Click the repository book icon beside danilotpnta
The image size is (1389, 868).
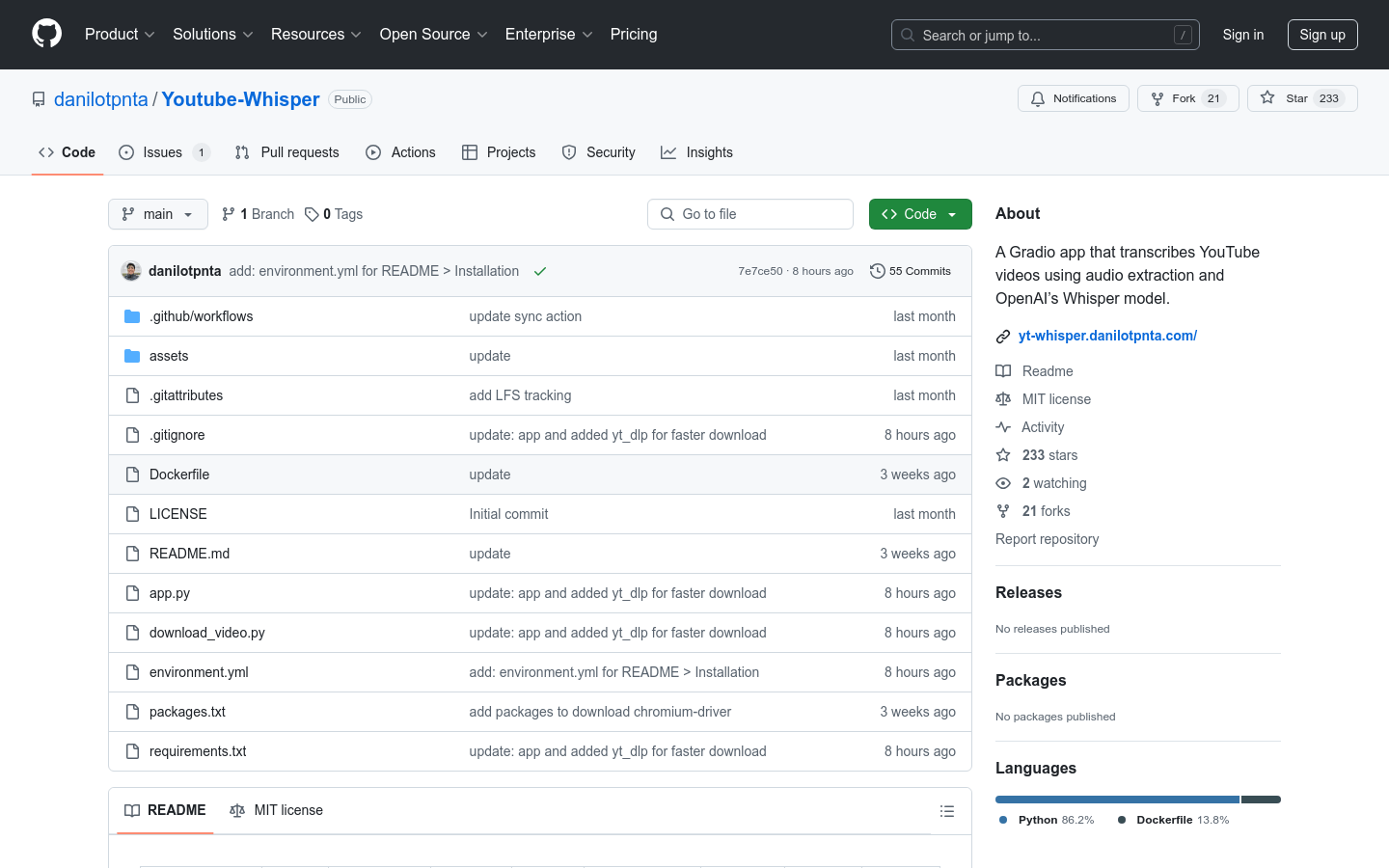39,99
